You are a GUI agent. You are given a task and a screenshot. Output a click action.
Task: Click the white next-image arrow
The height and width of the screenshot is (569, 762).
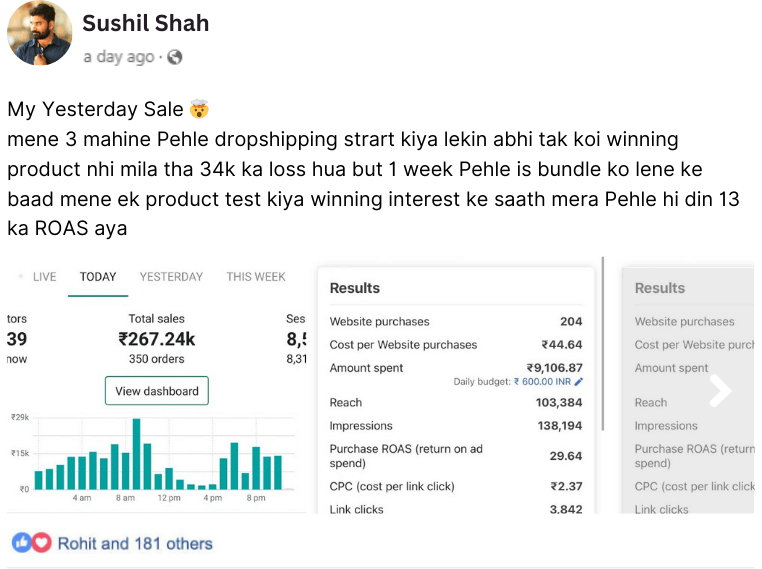tap(720, 391)
